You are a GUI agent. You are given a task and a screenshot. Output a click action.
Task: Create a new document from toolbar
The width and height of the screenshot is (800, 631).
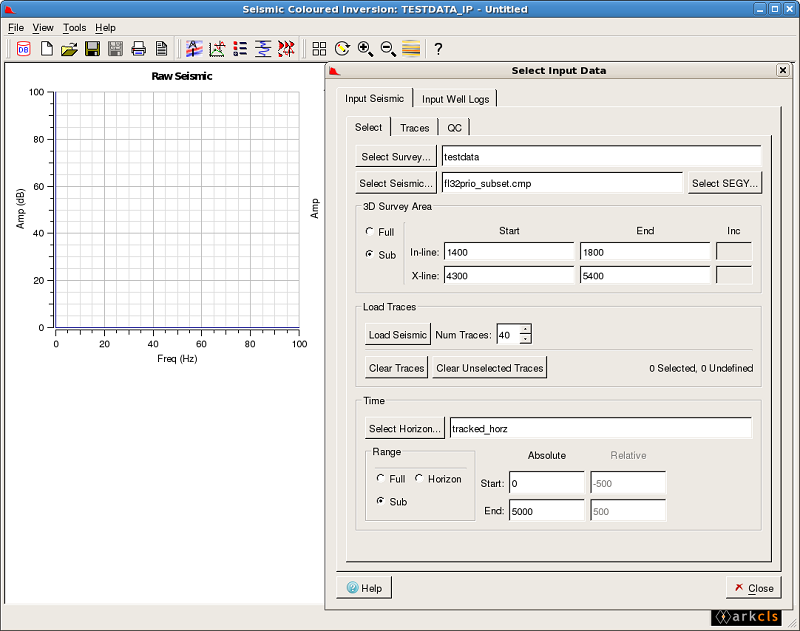(46, 48)
